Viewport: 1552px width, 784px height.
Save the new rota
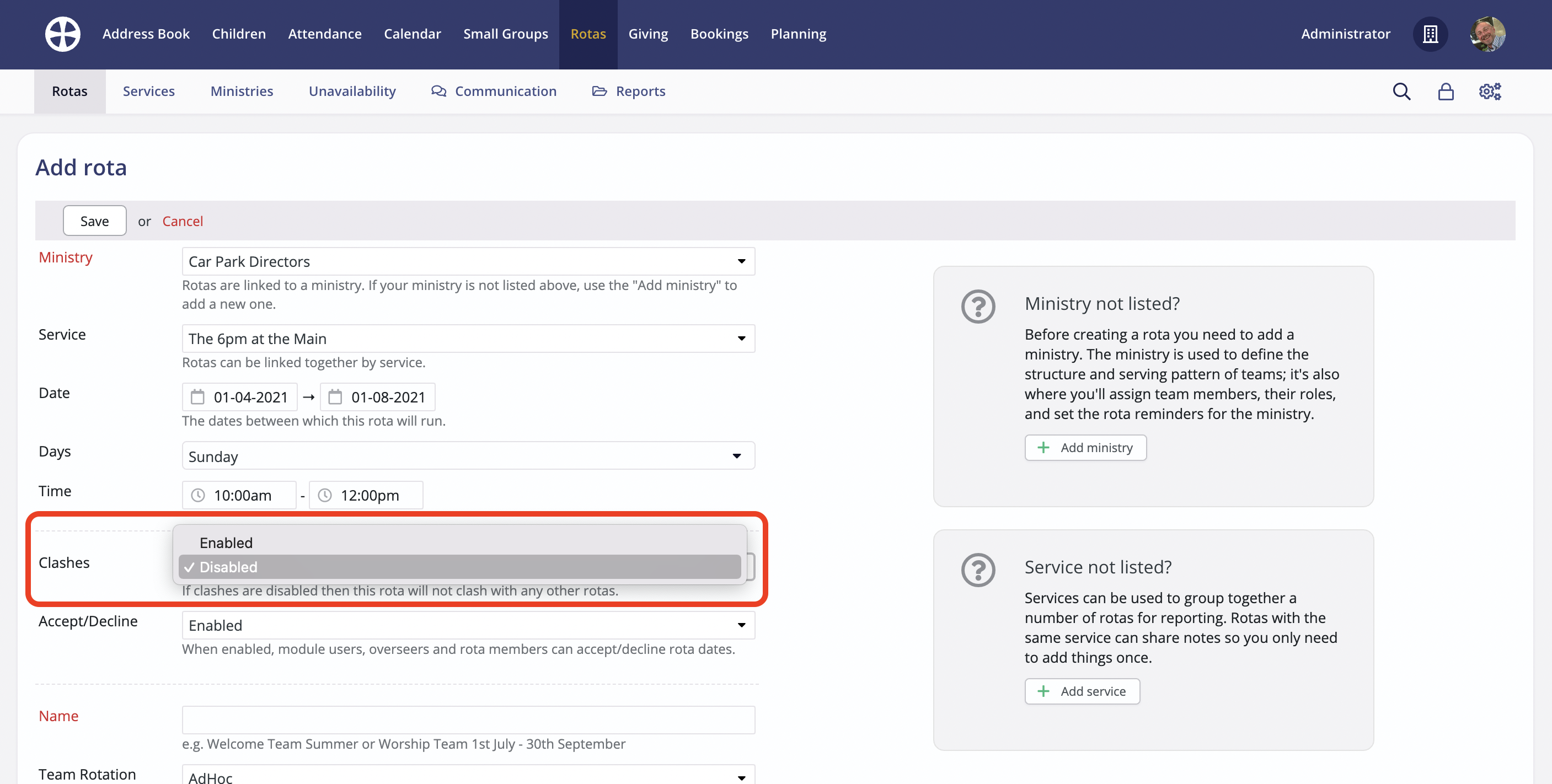[x=94, y=221]
